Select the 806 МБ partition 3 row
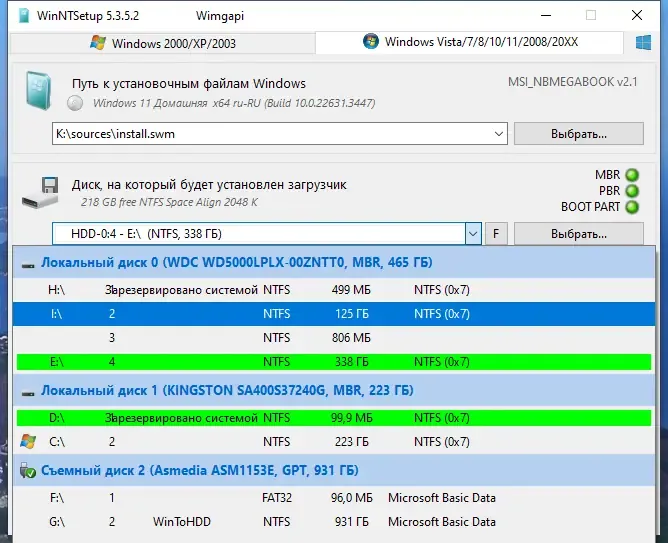Image resolution: width=668 pixels, height=543 pixels. 334,338
